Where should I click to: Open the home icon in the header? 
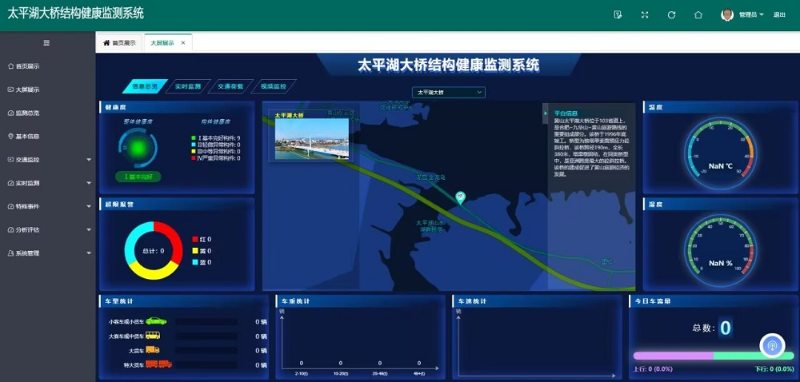[698, 15]
